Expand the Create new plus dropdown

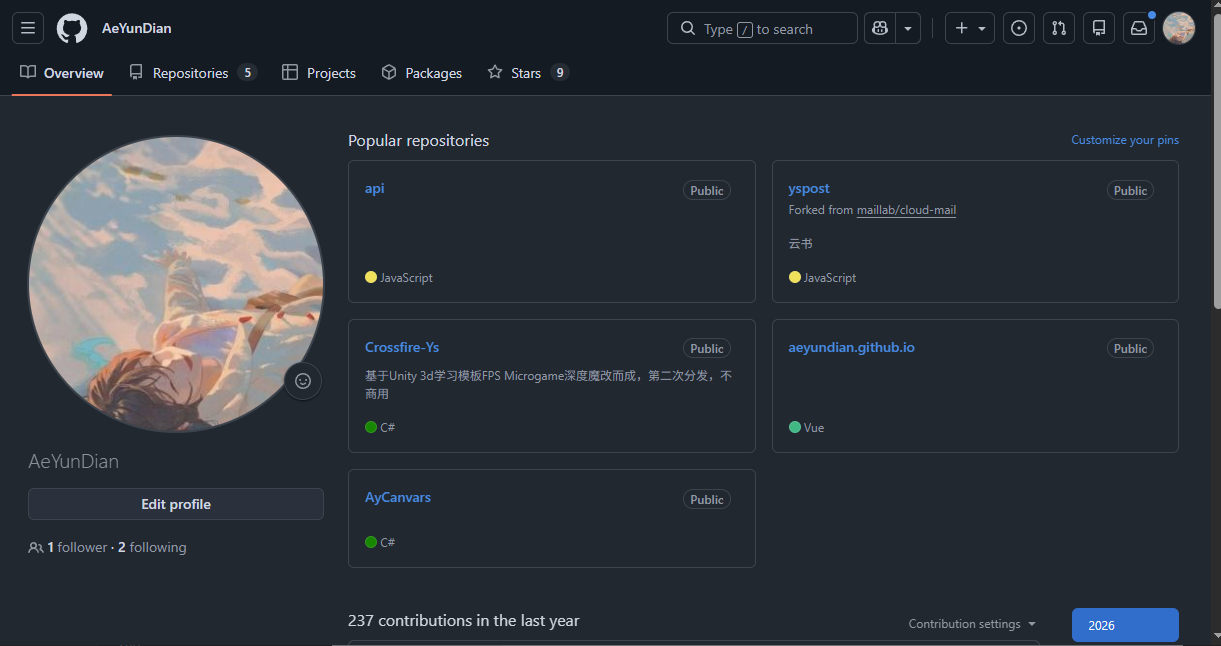click(970, 29)
